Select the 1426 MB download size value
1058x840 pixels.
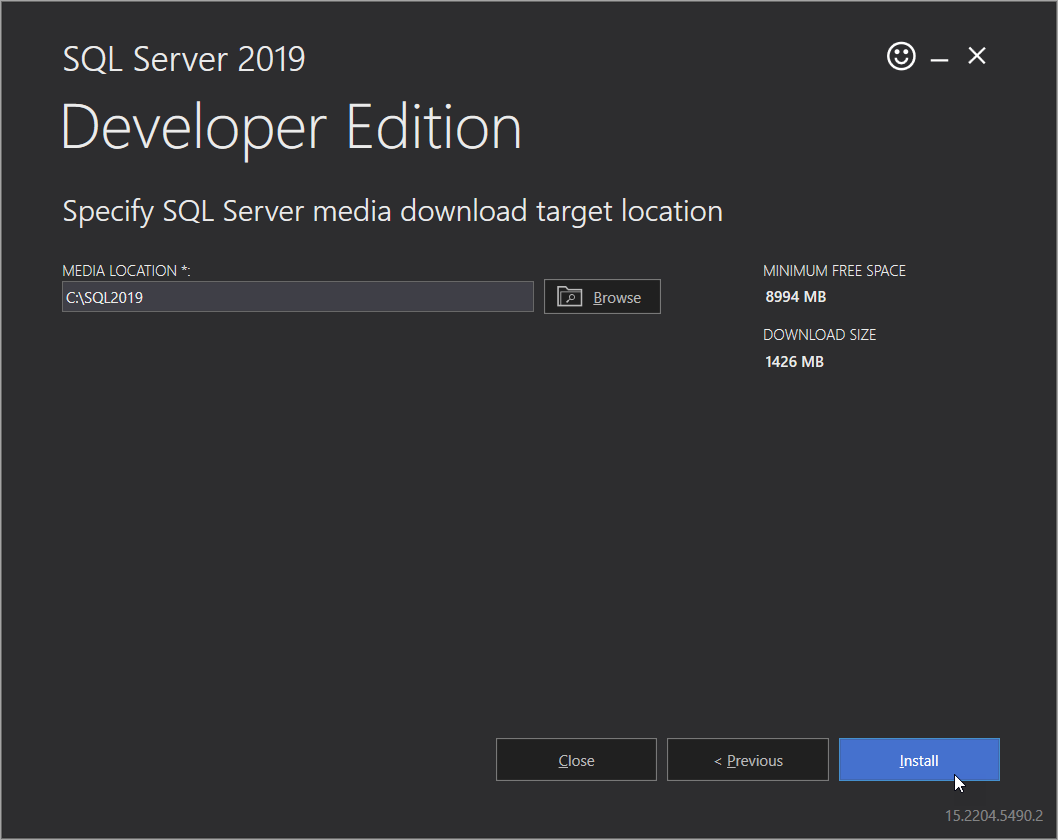click(794, 362)
